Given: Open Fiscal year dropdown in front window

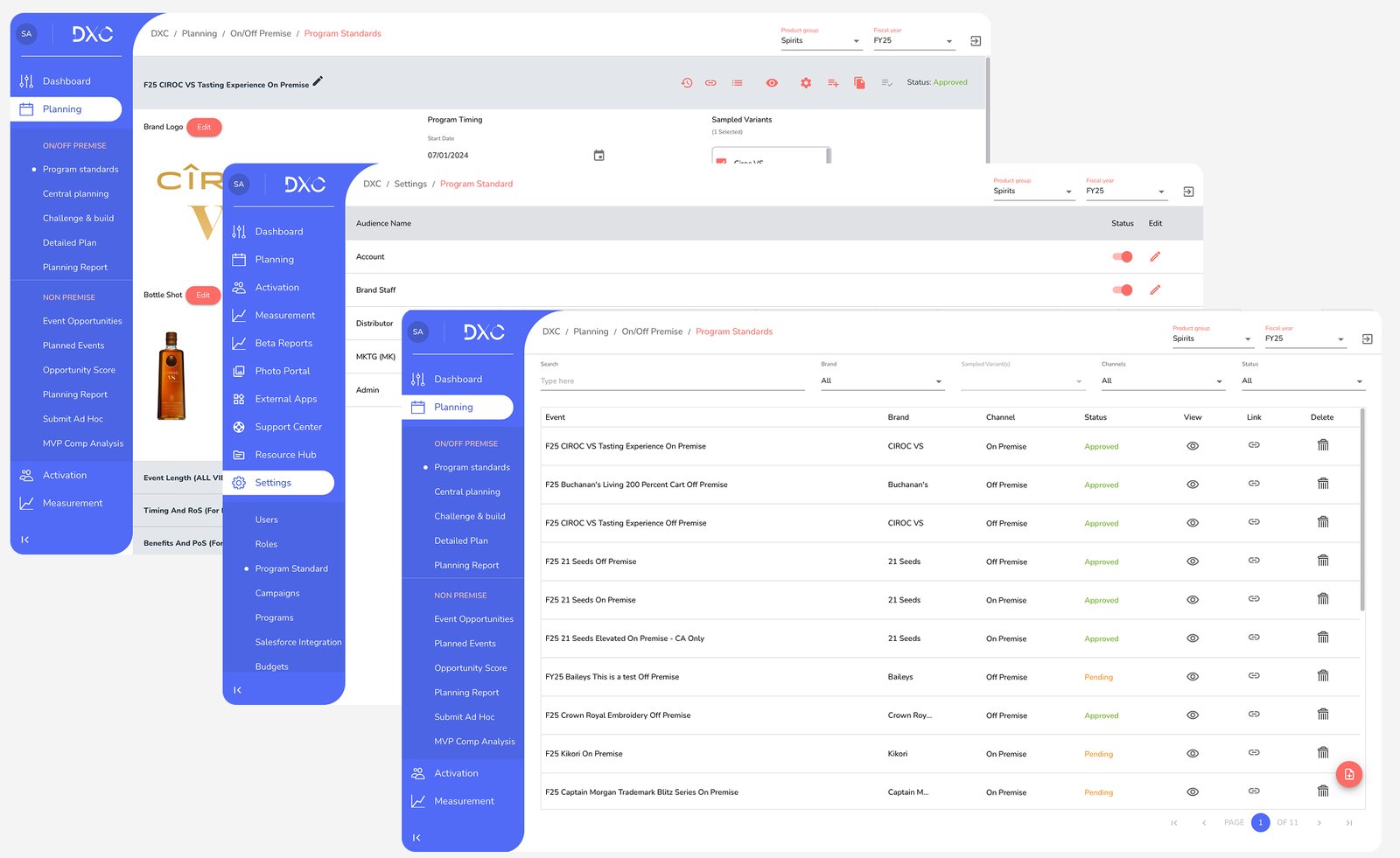Looking at the screenshot, I should pyautogui.click(x=1305, y=339).
